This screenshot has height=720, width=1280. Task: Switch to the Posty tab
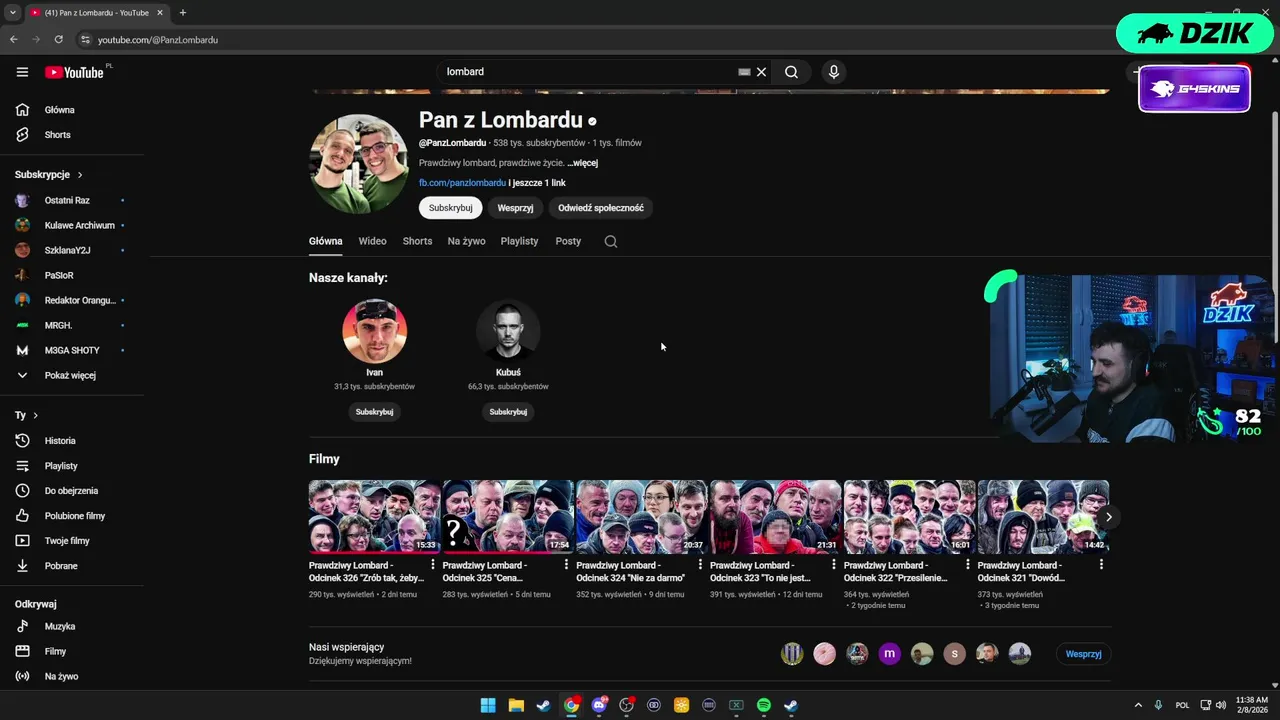(x=568, y=241)
